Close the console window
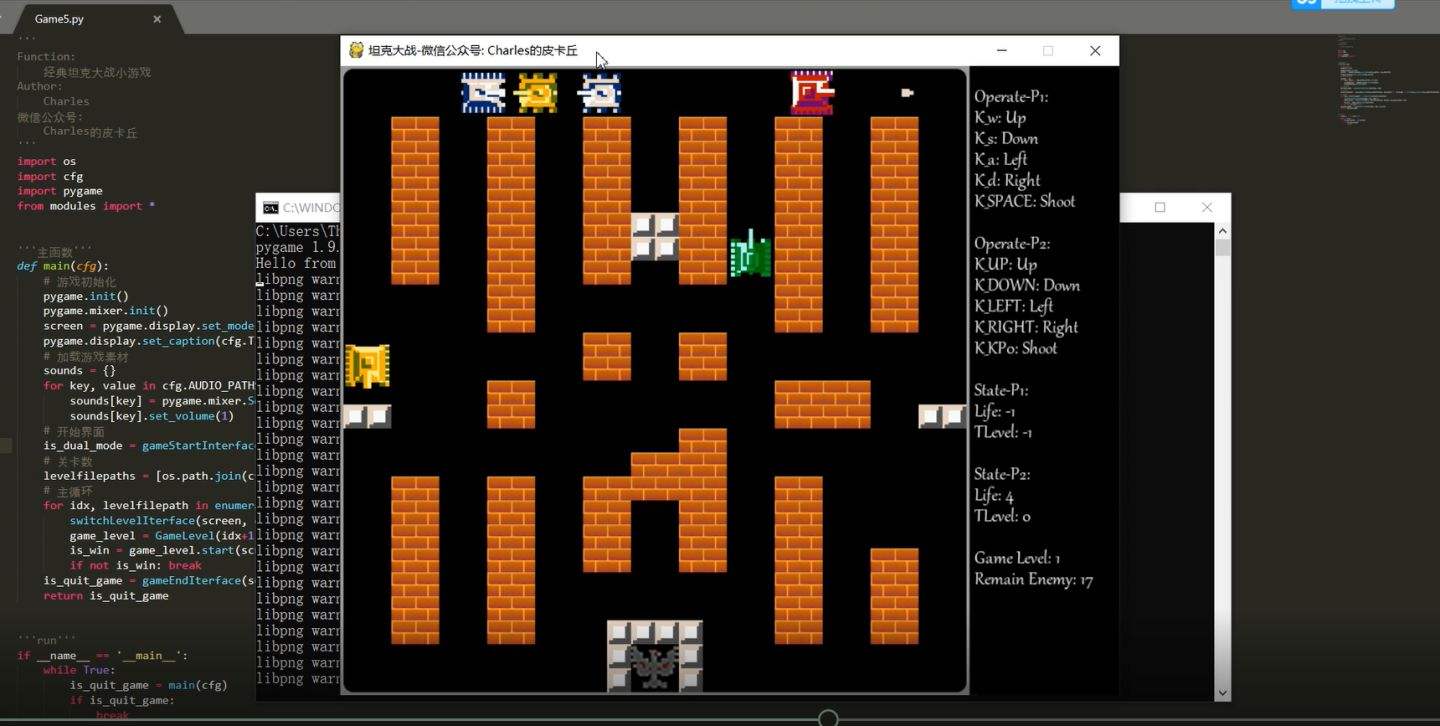1440x726 pixels. point(1207,207)
